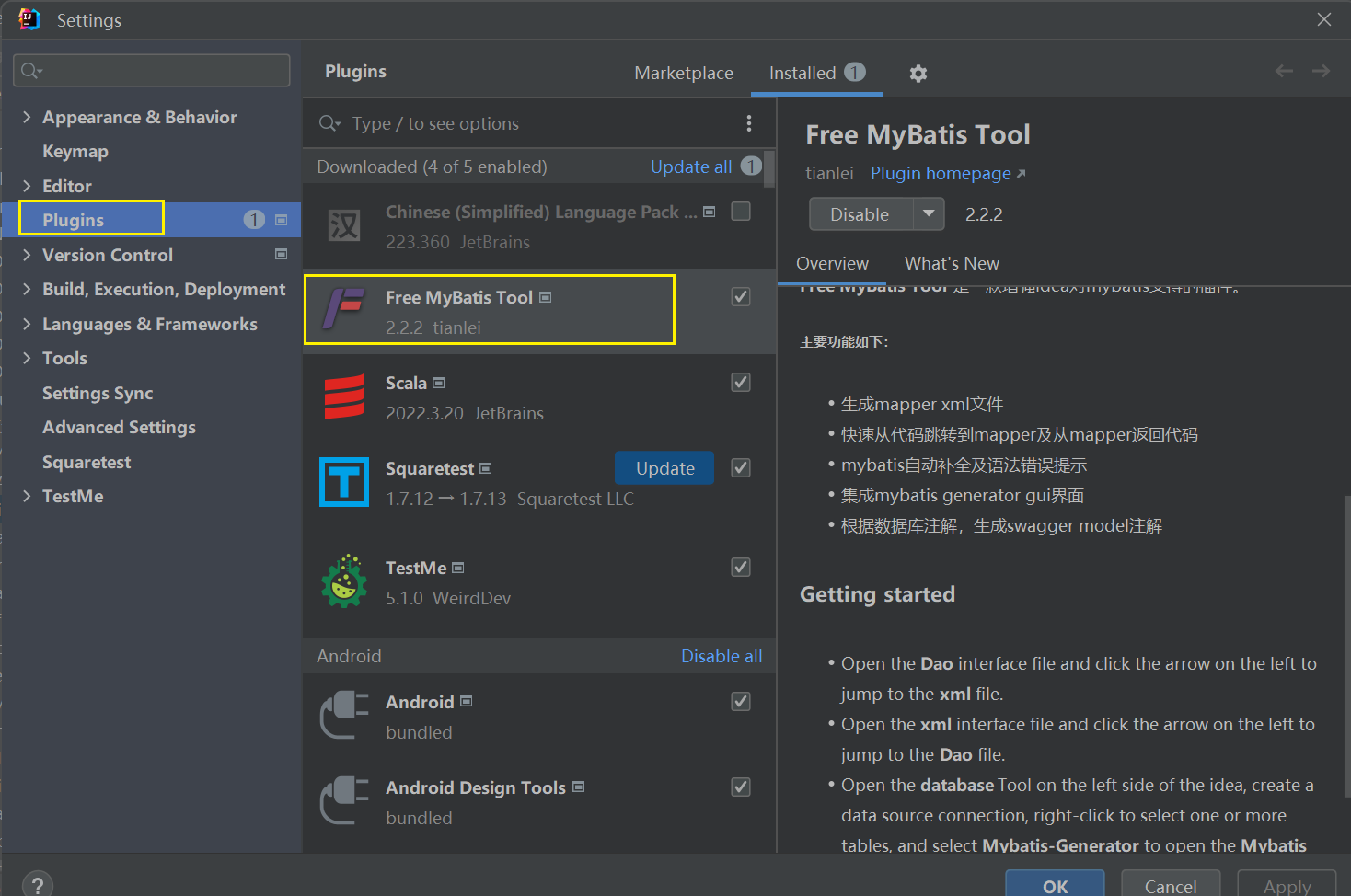
Task: Click the update count badge on Installed tab
Action: click(x=855, y=72)
